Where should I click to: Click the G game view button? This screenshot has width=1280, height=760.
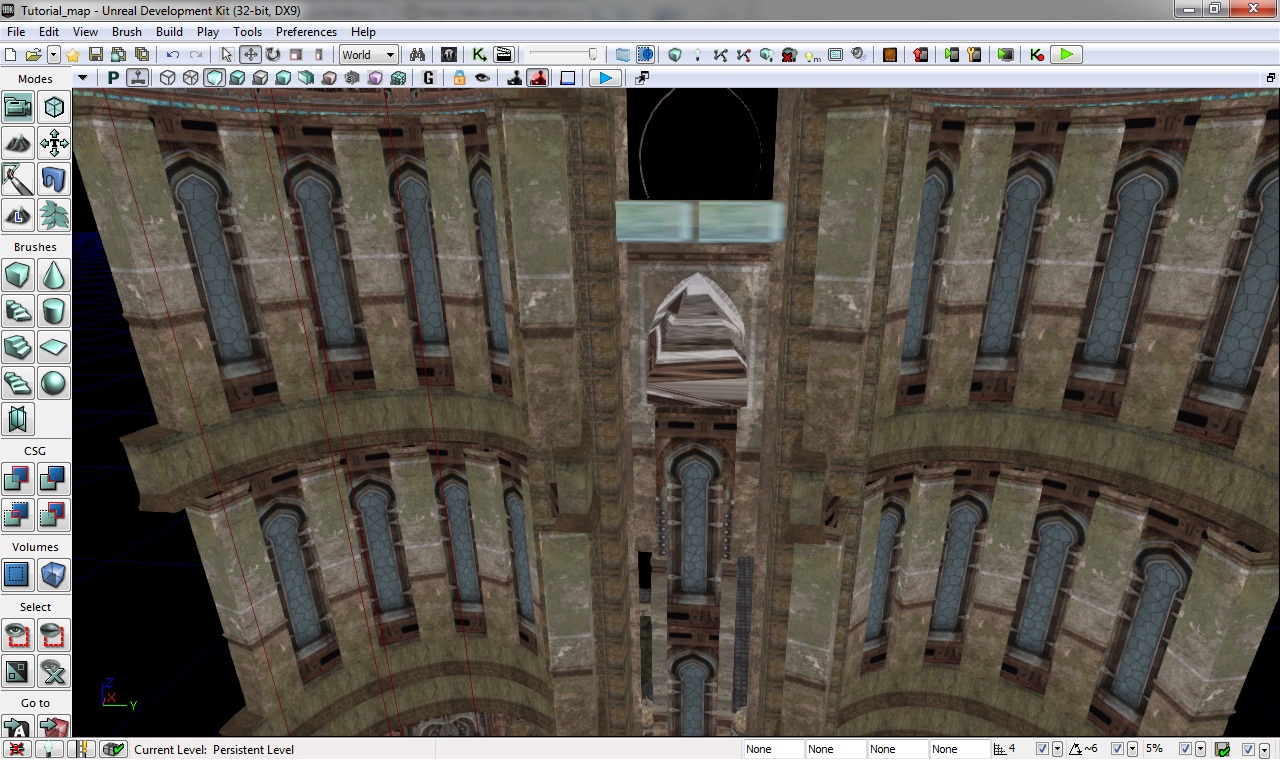[429, 78]
